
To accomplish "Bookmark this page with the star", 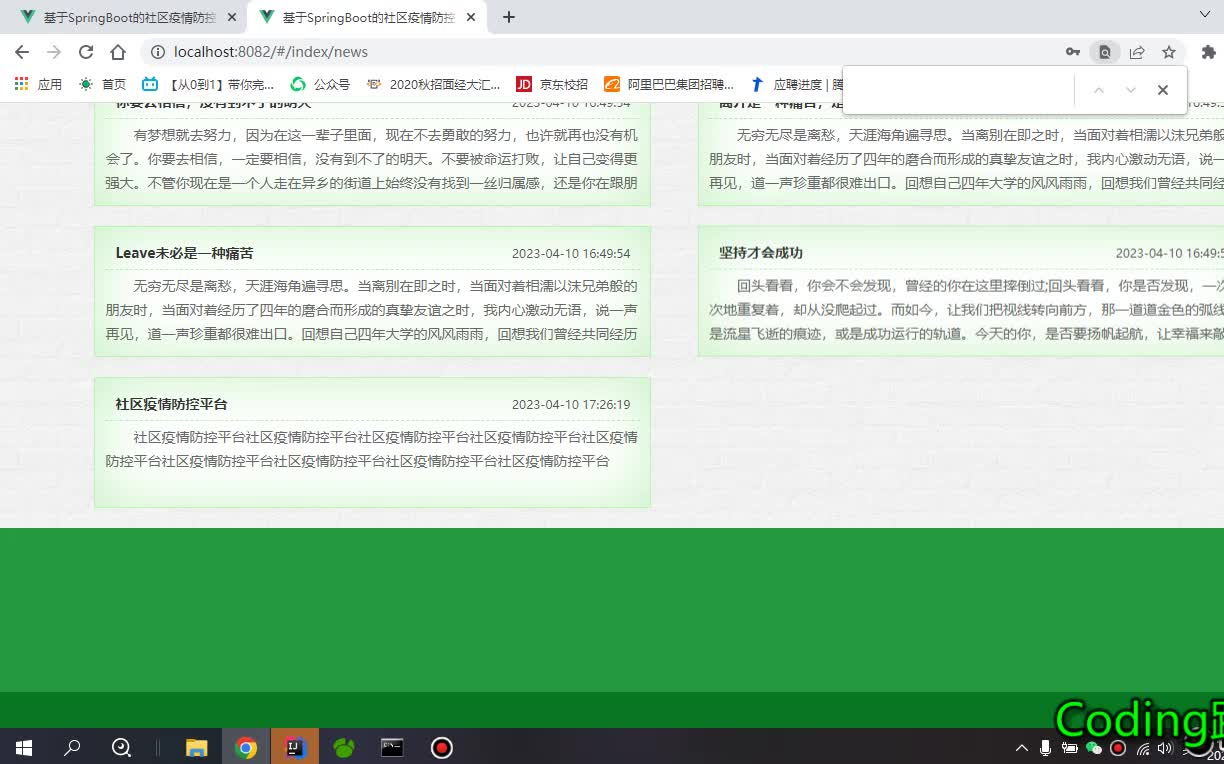I will [1170, 52].
